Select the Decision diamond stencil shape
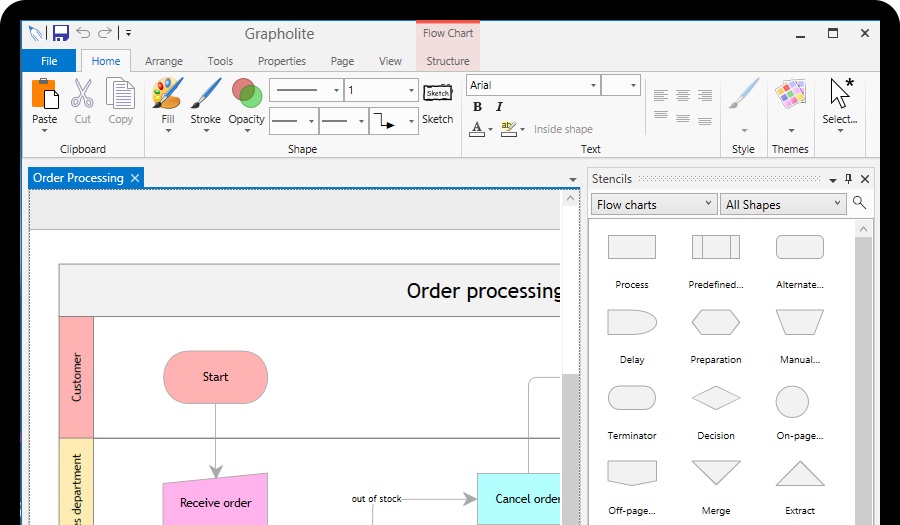This screenshot has width=900, height=525. (716, 398)
